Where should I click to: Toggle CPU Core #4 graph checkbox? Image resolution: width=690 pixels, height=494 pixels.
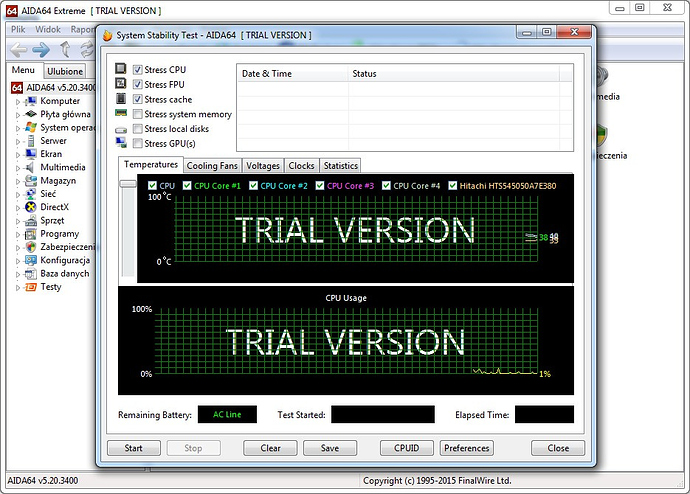pos(386,186)
